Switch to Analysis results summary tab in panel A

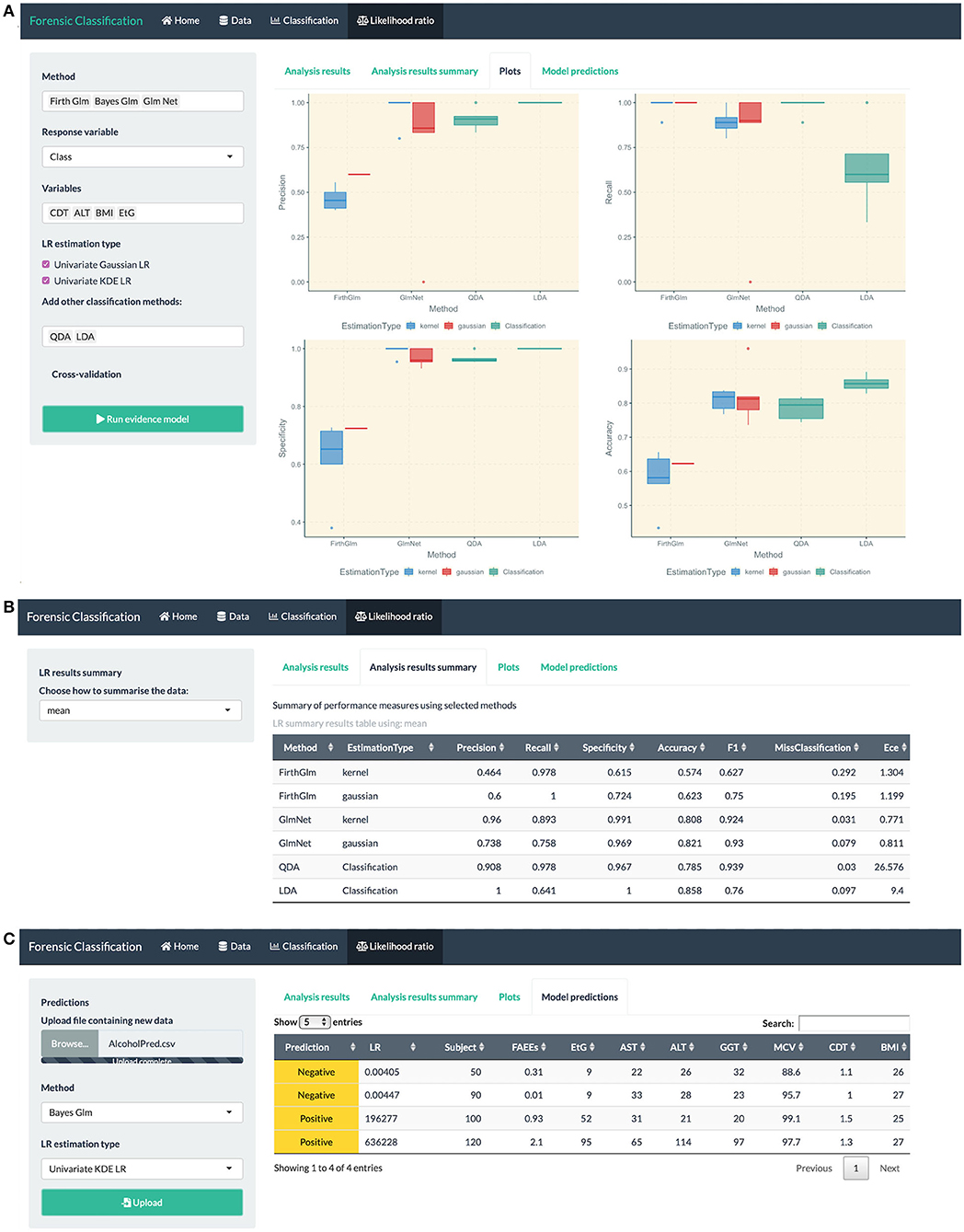425,71
